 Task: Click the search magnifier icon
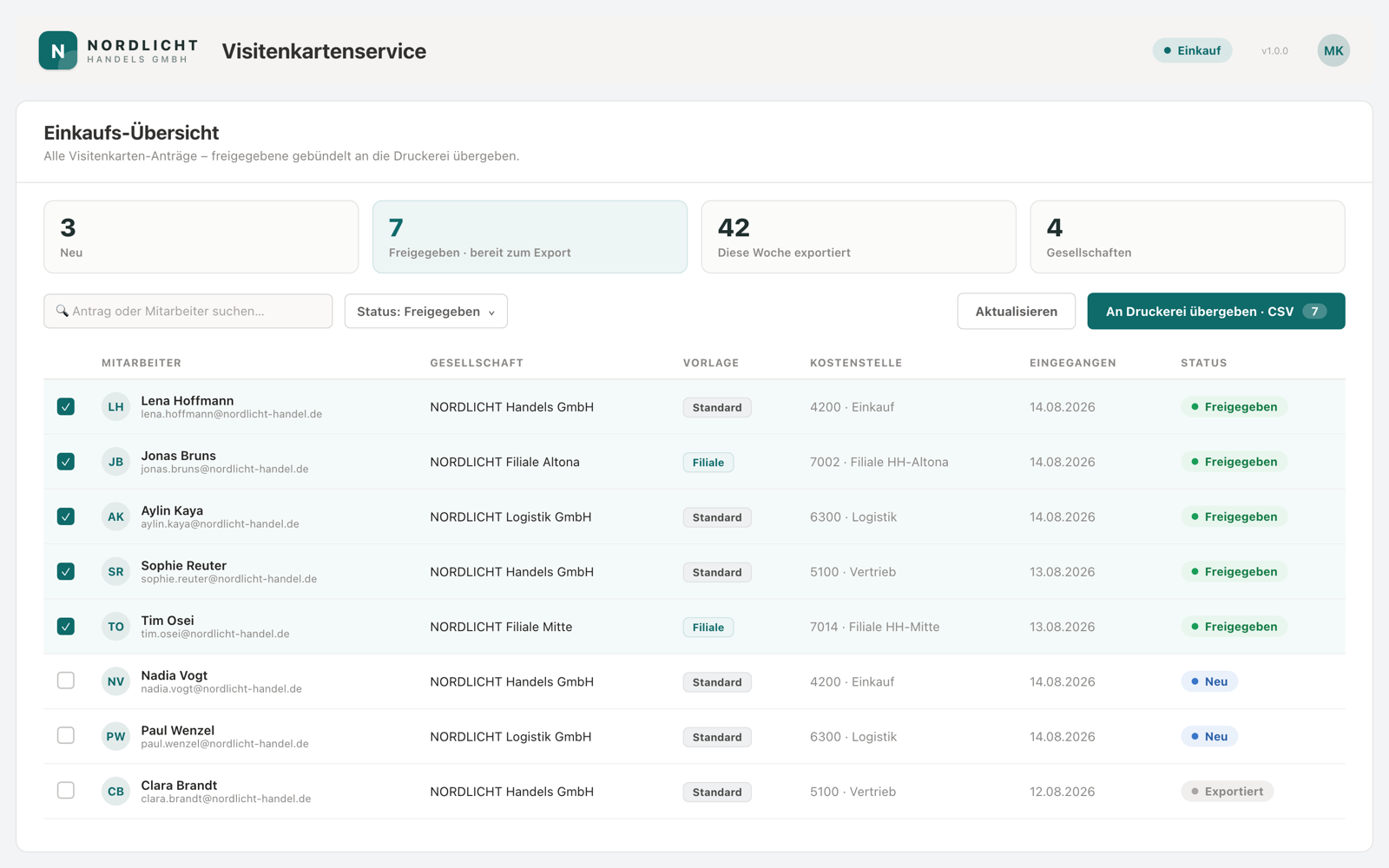coord(62,311)
